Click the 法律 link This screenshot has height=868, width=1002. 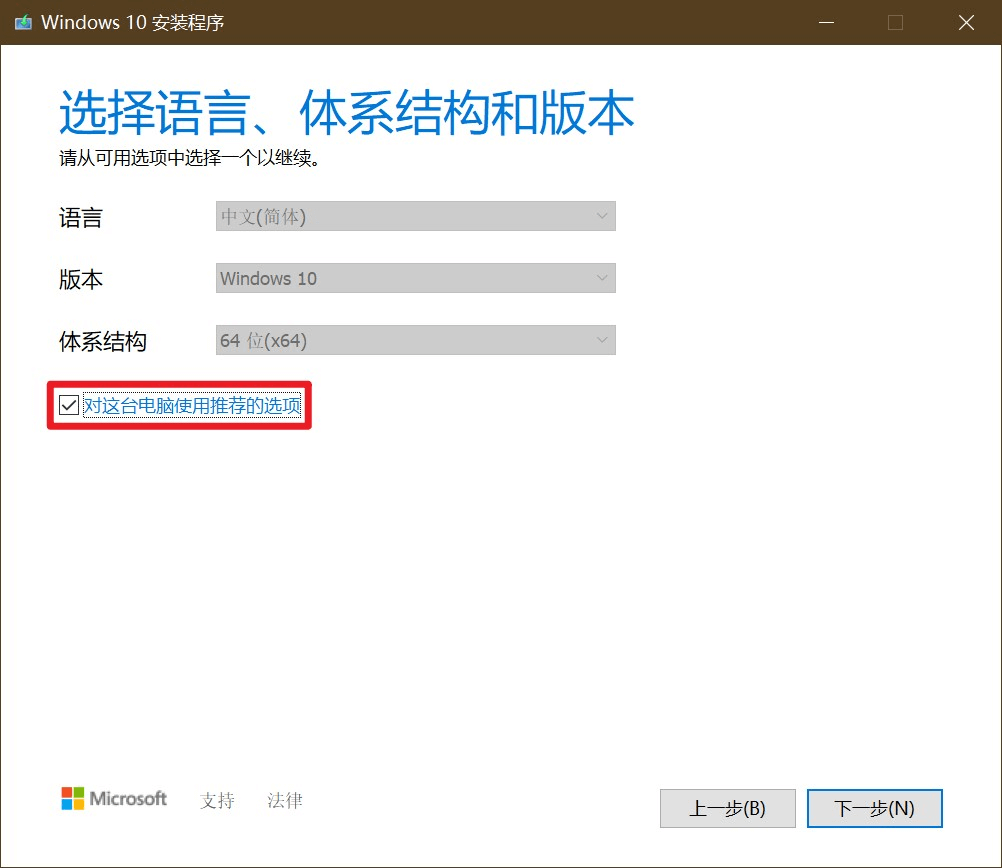284,800
